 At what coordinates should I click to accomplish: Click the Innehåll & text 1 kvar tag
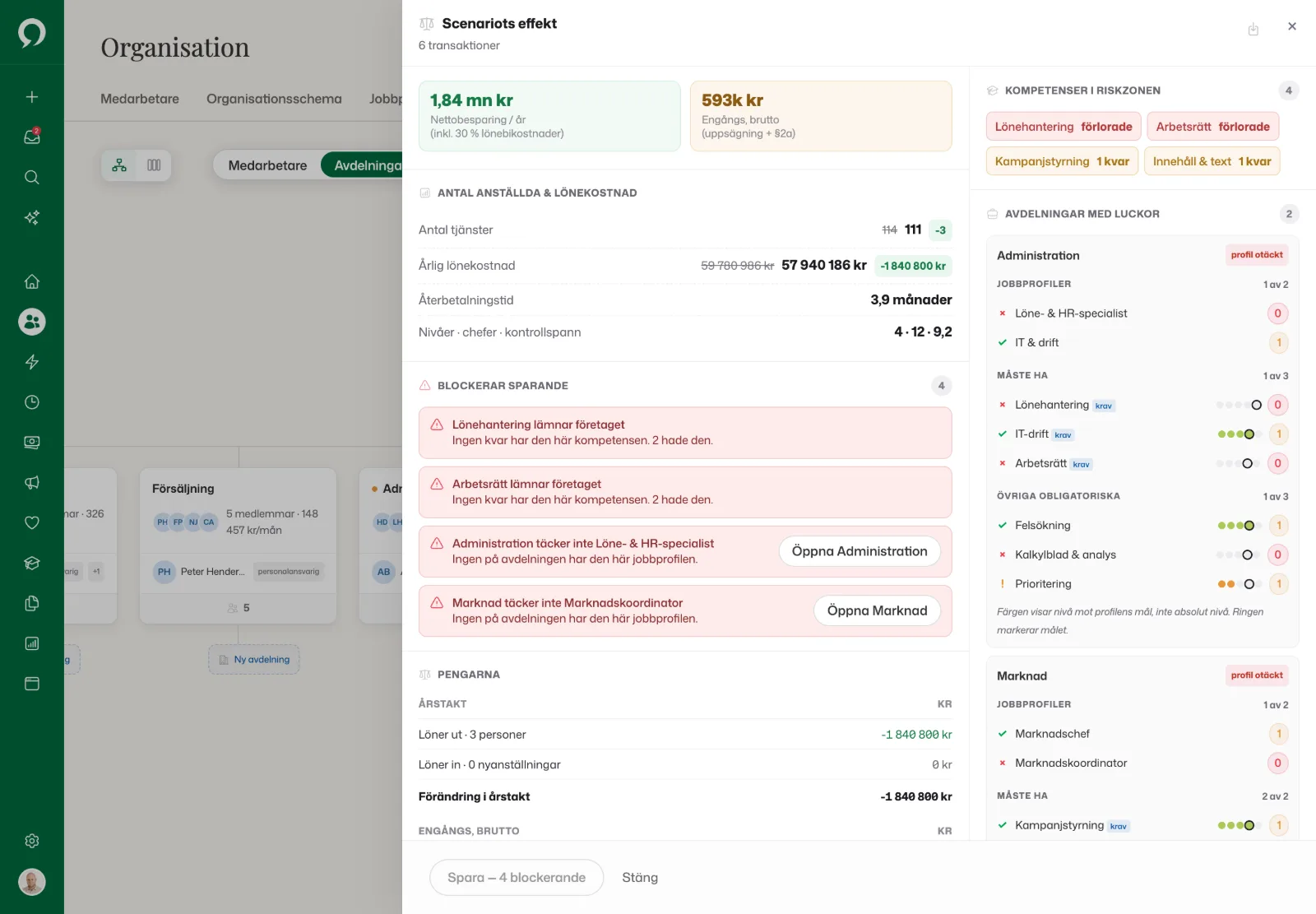(x=1212, y=161)
